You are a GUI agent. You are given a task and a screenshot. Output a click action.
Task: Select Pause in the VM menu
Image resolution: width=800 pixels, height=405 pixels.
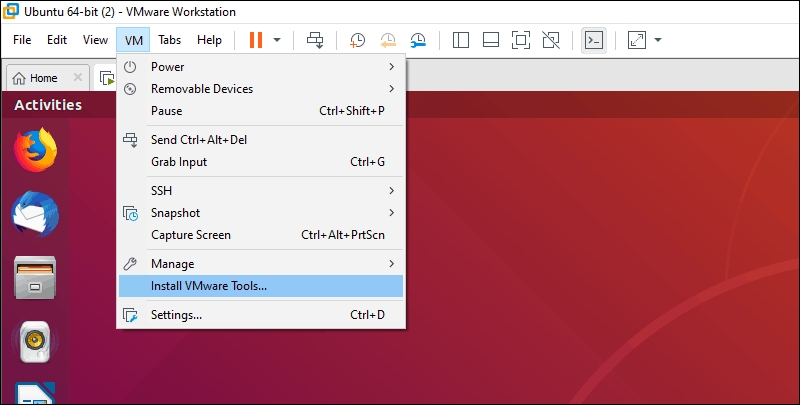coord(261,111)
